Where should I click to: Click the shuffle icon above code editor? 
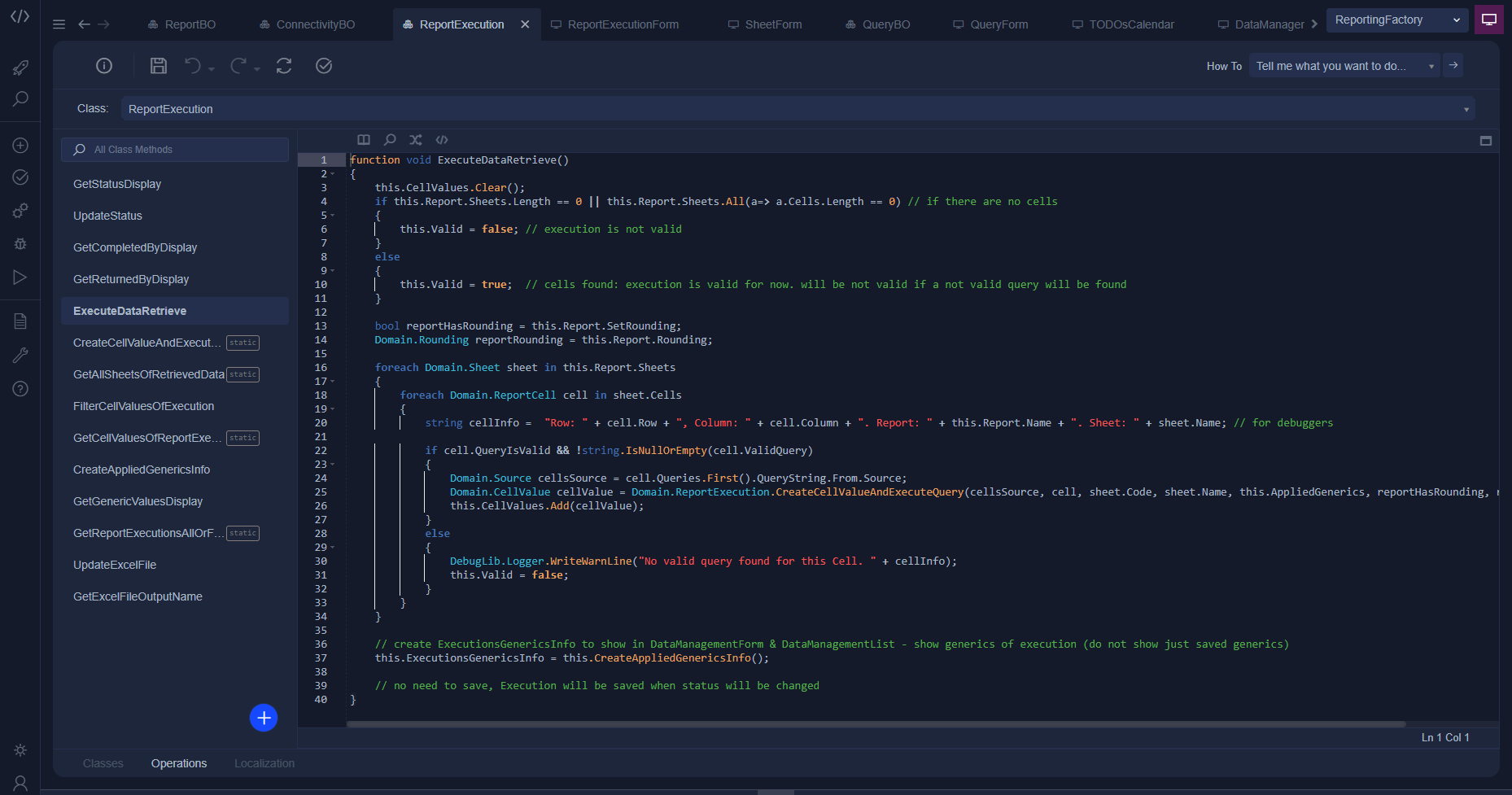click(416, 140)
